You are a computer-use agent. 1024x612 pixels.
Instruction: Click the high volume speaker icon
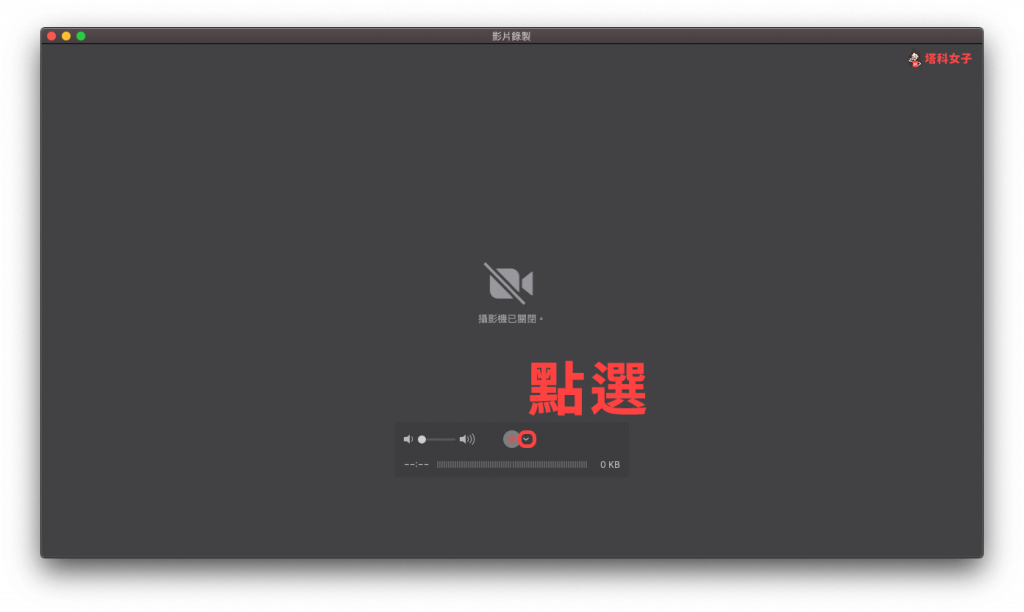tap(467, 440)
